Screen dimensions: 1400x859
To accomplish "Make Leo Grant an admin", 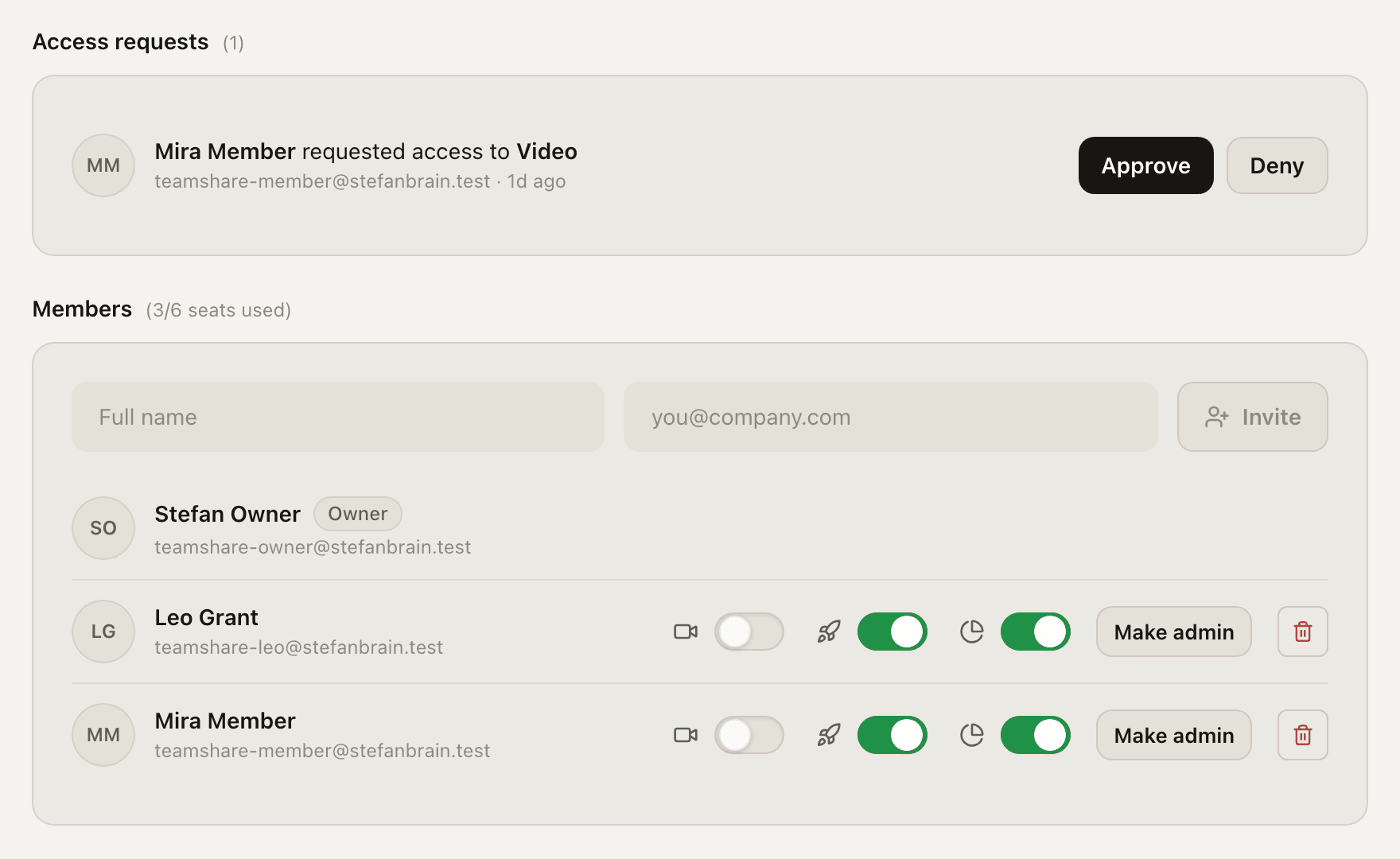I will coord(1174,632).
